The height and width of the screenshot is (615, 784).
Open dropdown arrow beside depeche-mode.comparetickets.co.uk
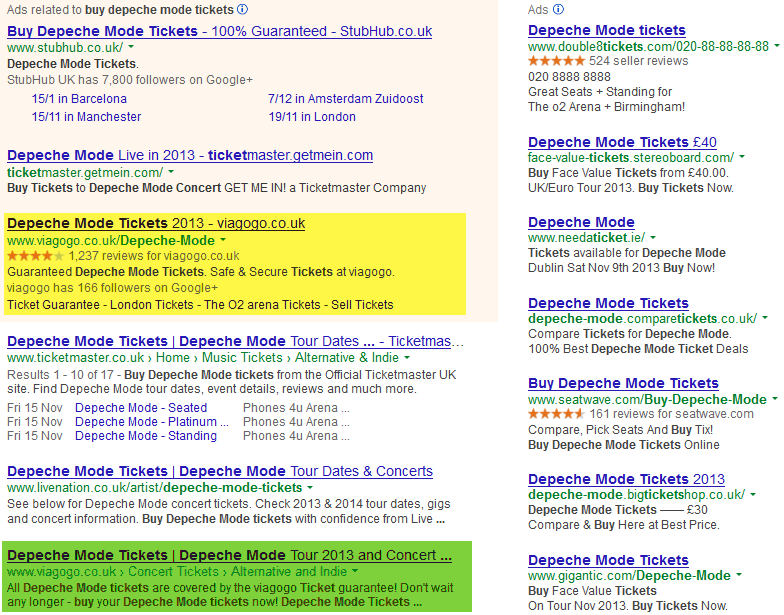tap(765, 318)
